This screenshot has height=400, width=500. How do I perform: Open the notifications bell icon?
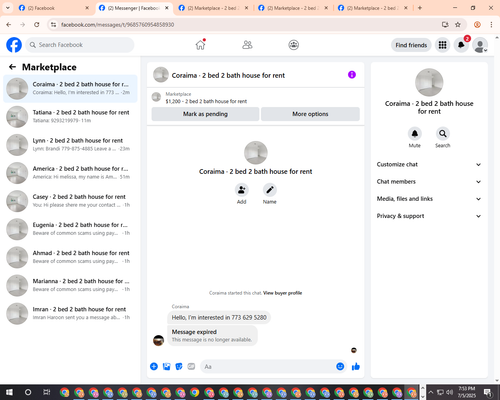coord(461,45)
